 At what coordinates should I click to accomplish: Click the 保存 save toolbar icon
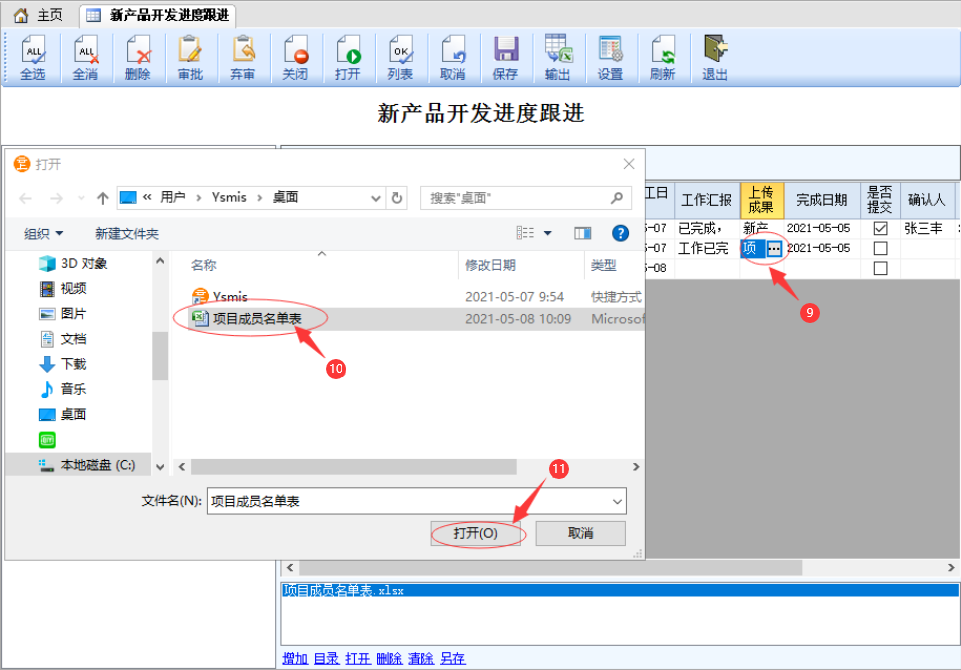click(x=506, y=58)
